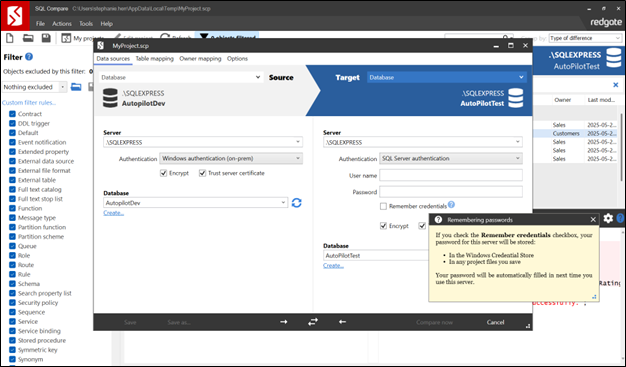Expand target Server dropdown

click(517, 142)
